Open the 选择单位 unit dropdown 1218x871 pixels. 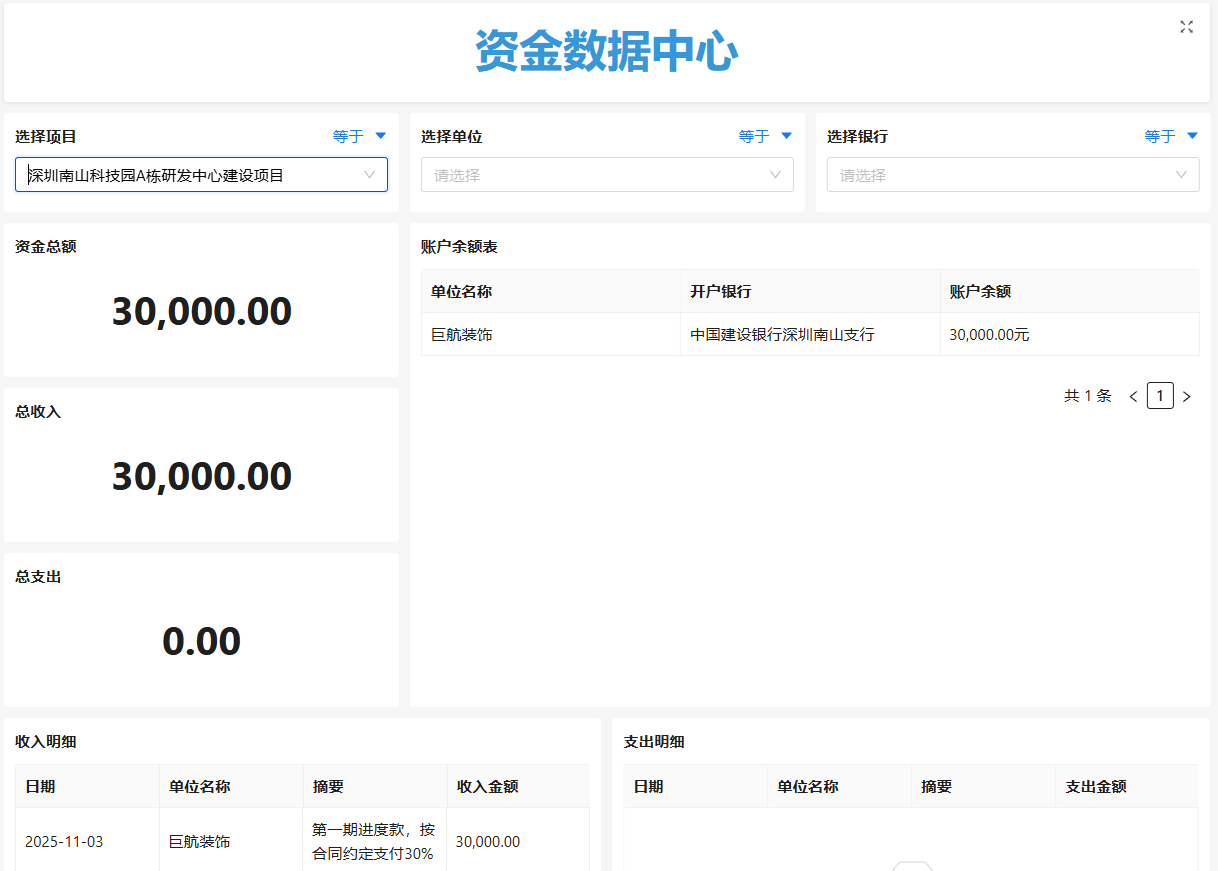(607, 175)
